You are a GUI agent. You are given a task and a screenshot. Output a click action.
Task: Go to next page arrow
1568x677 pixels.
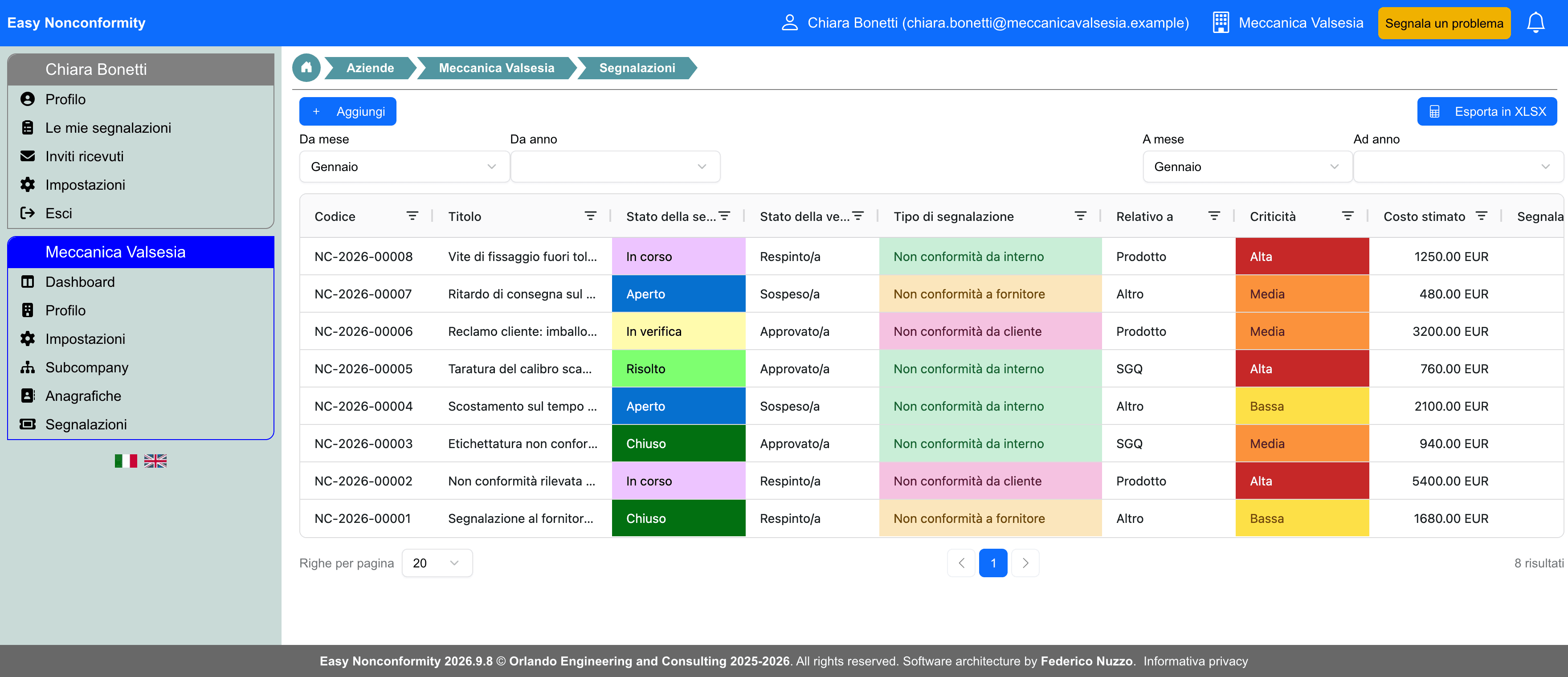1025,563
